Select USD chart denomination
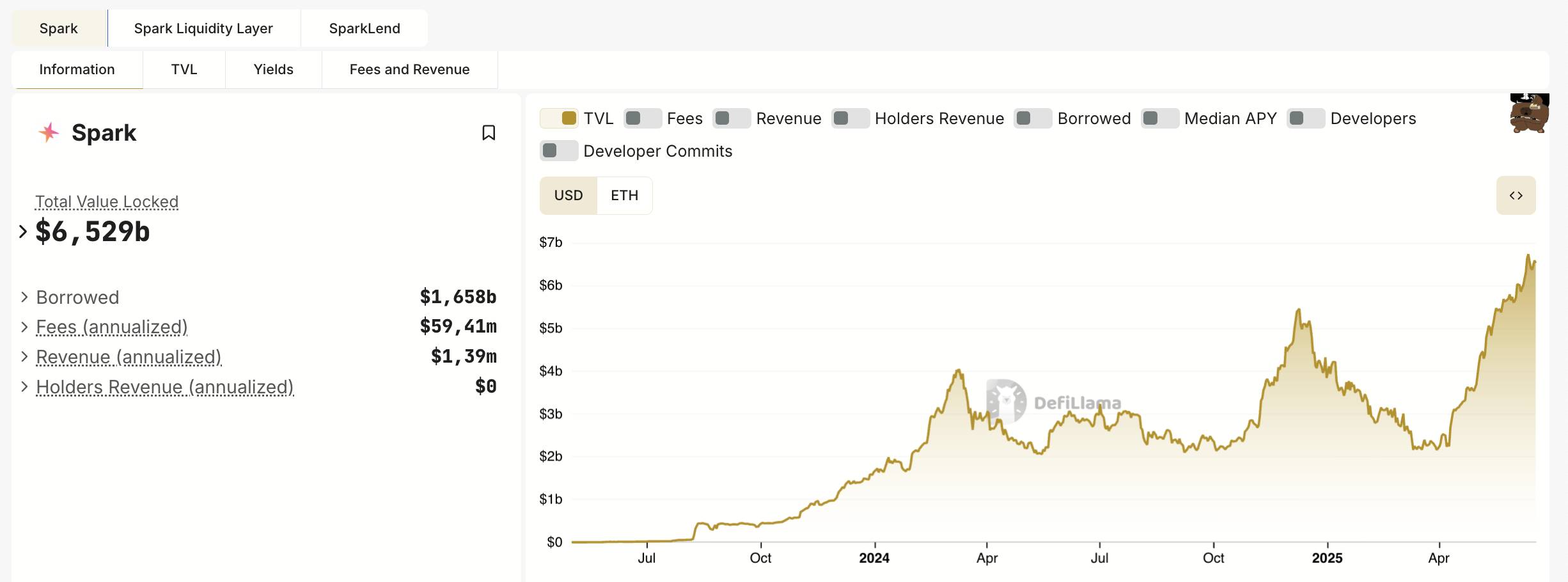1568x582 pixels. [x=568, y=196]
